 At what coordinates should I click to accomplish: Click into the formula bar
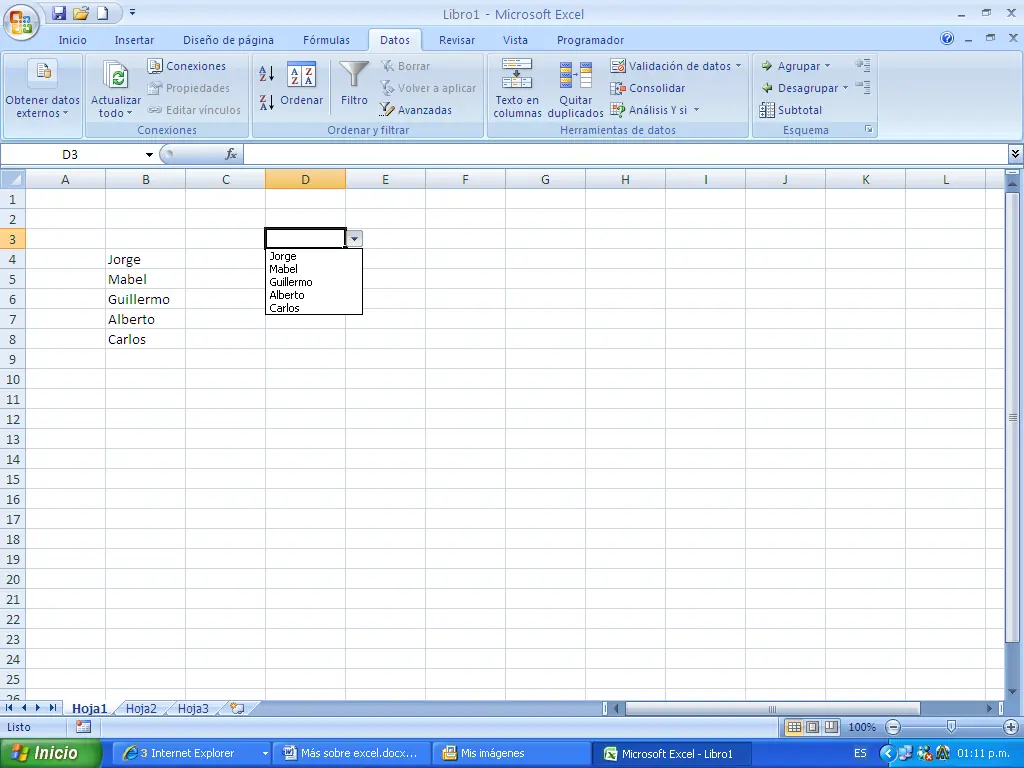625,154
